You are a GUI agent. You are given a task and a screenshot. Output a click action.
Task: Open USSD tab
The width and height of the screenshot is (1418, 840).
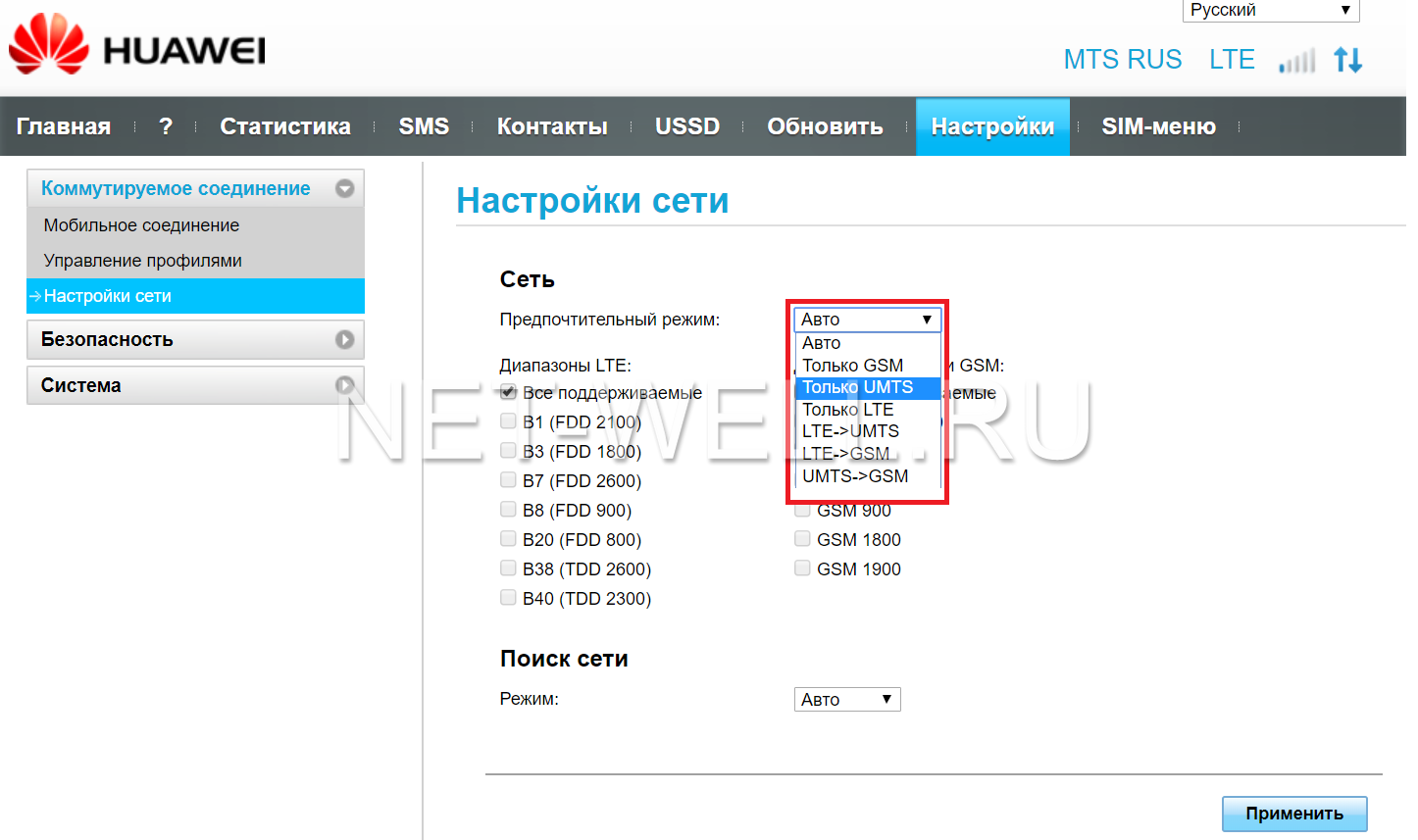pyautogui.click(x=687, y=126)
